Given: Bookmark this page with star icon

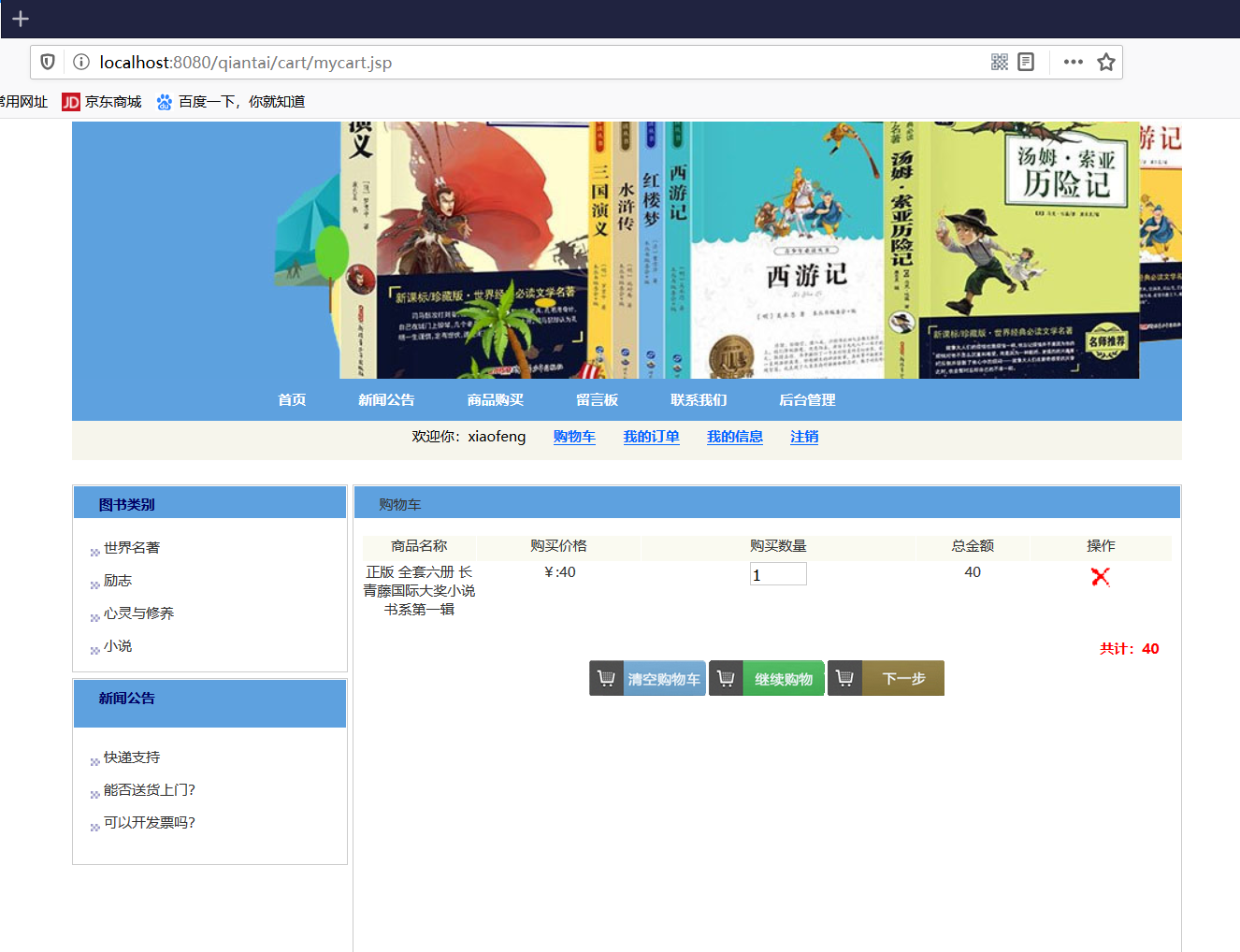Looking at the screenshot, I should (1106, 62).
